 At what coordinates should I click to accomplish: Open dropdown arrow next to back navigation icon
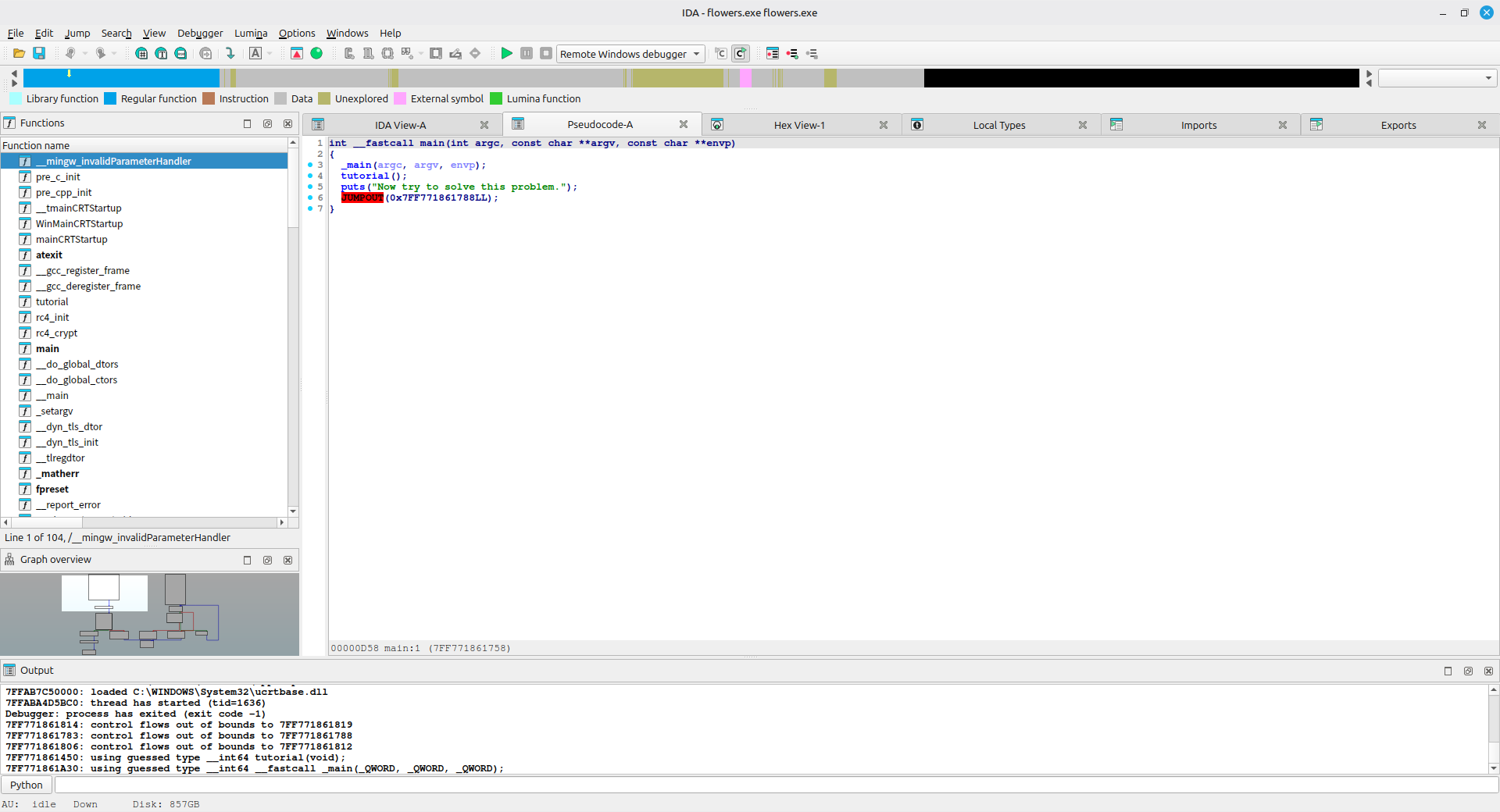(85, 54)
